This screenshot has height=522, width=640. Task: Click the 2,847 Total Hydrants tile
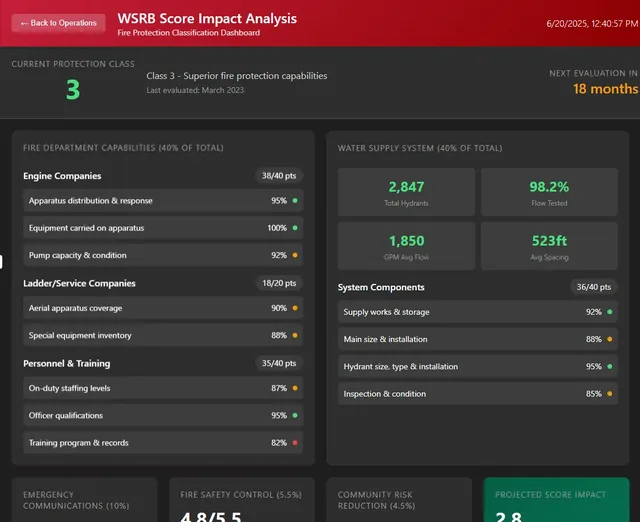click(406, 192)
